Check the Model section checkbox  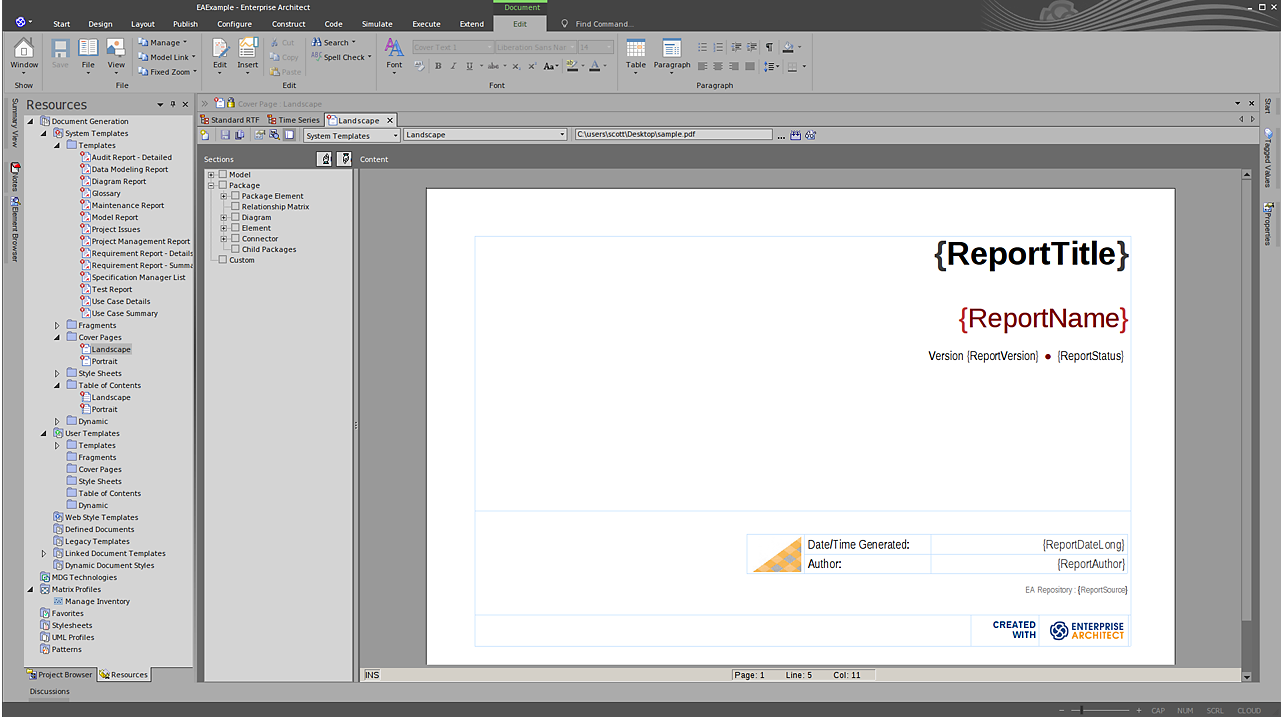223,175
